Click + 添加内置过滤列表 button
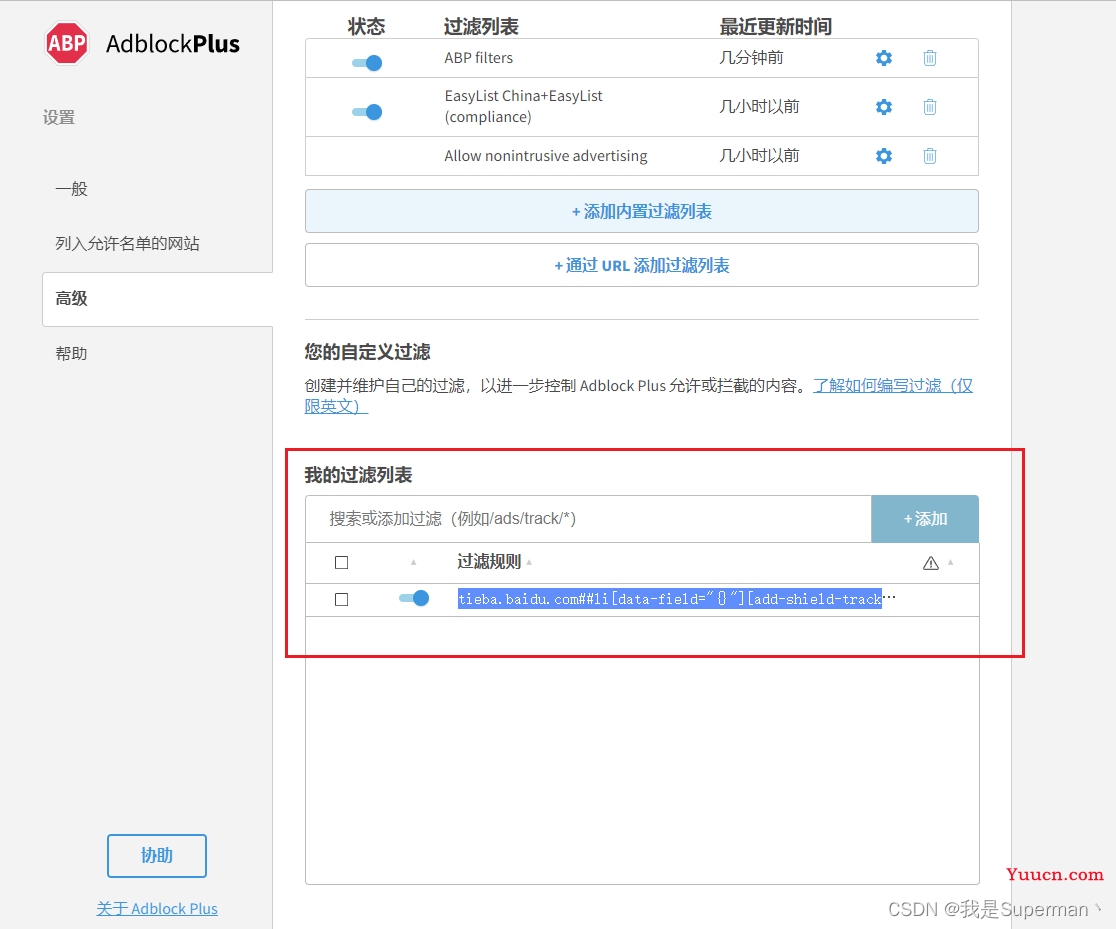The width and height of the screenshot is (1116, 929). pos(641,211)
